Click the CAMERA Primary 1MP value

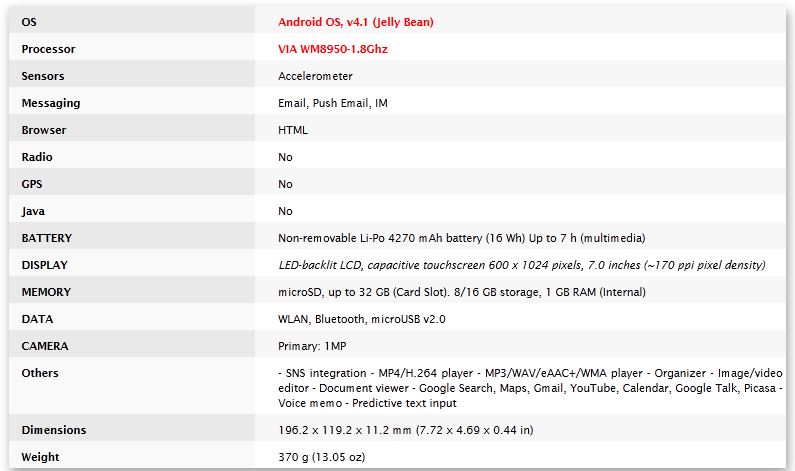click(x=312, y=346)
